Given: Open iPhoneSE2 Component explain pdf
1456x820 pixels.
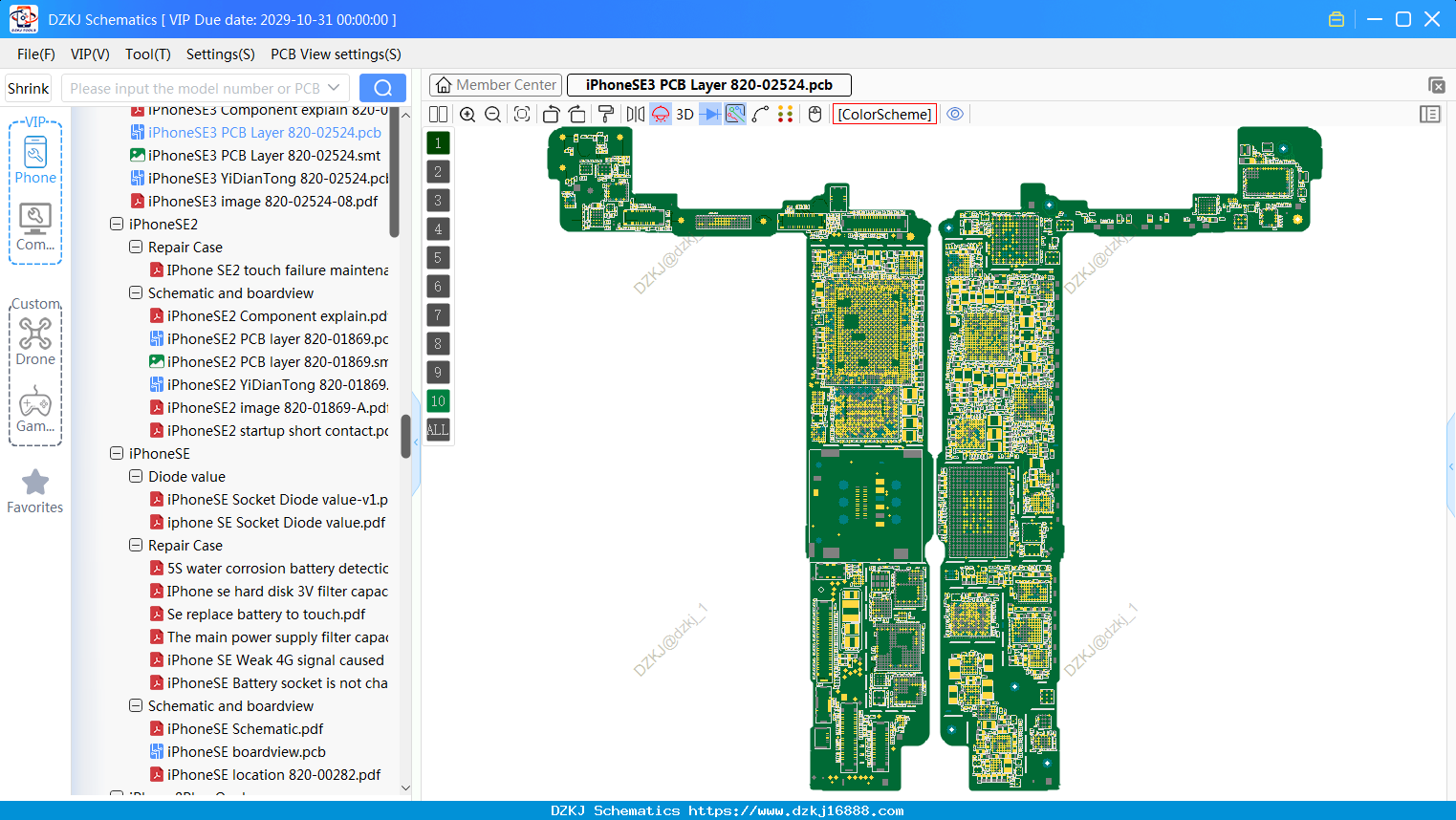Looking at the screenshot, I should pos(269,315).
